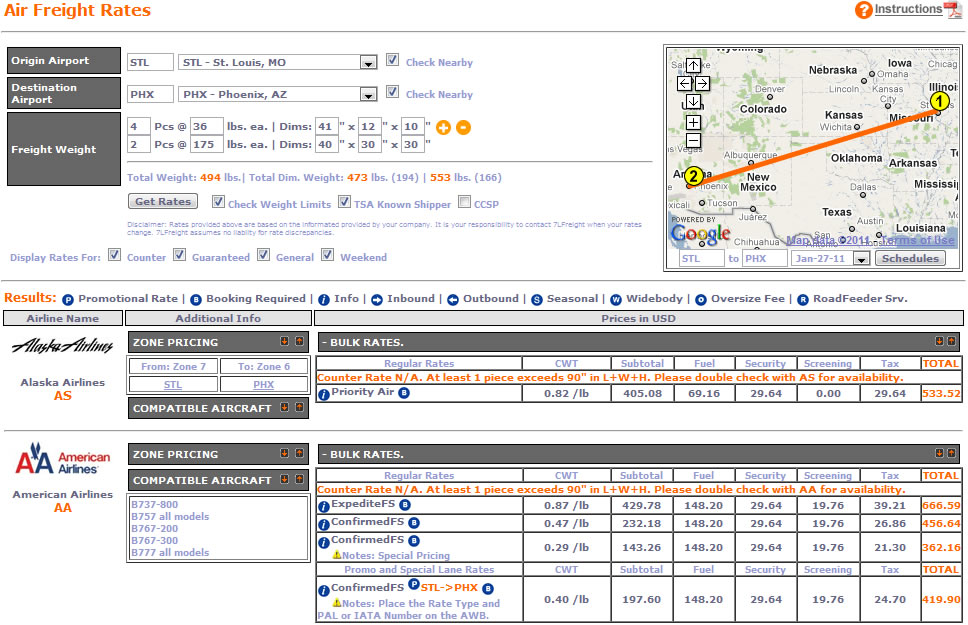This screenshot has height=625, width=968.
Task: Collapse American Compatible Aircraft up arrow
Action: tap(299, 479)
